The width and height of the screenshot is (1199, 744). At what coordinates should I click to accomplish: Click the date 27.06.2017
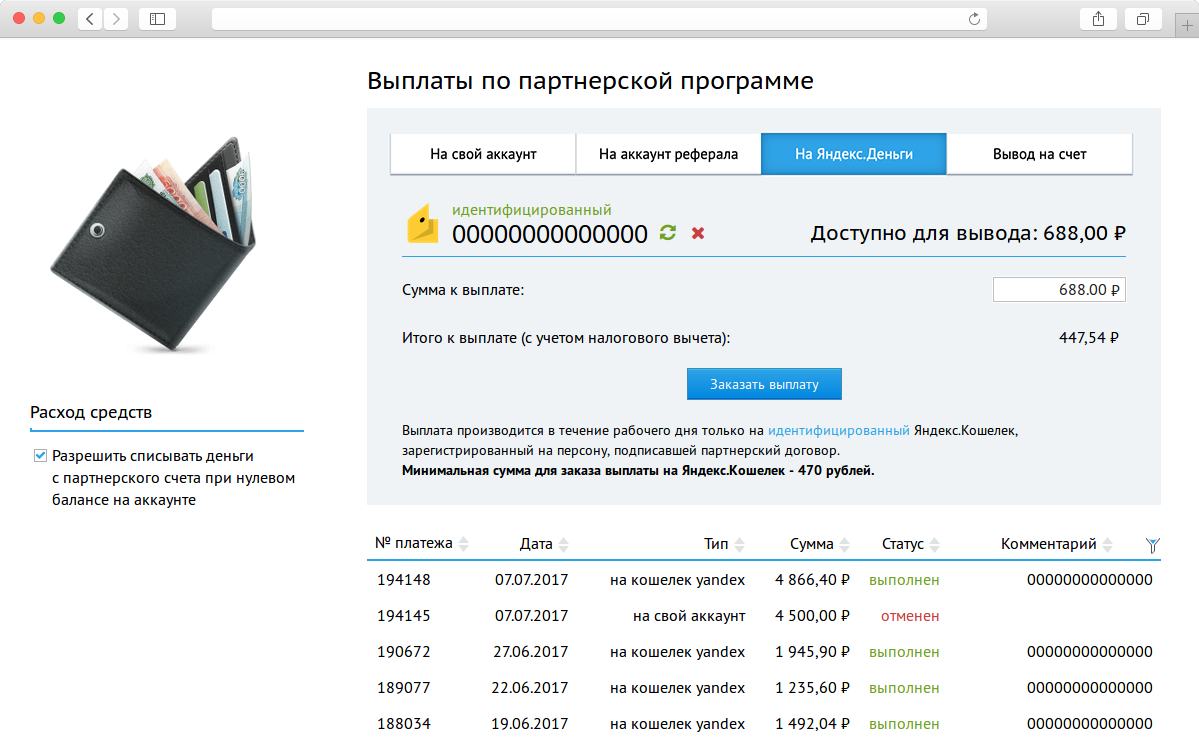(531, 651)
